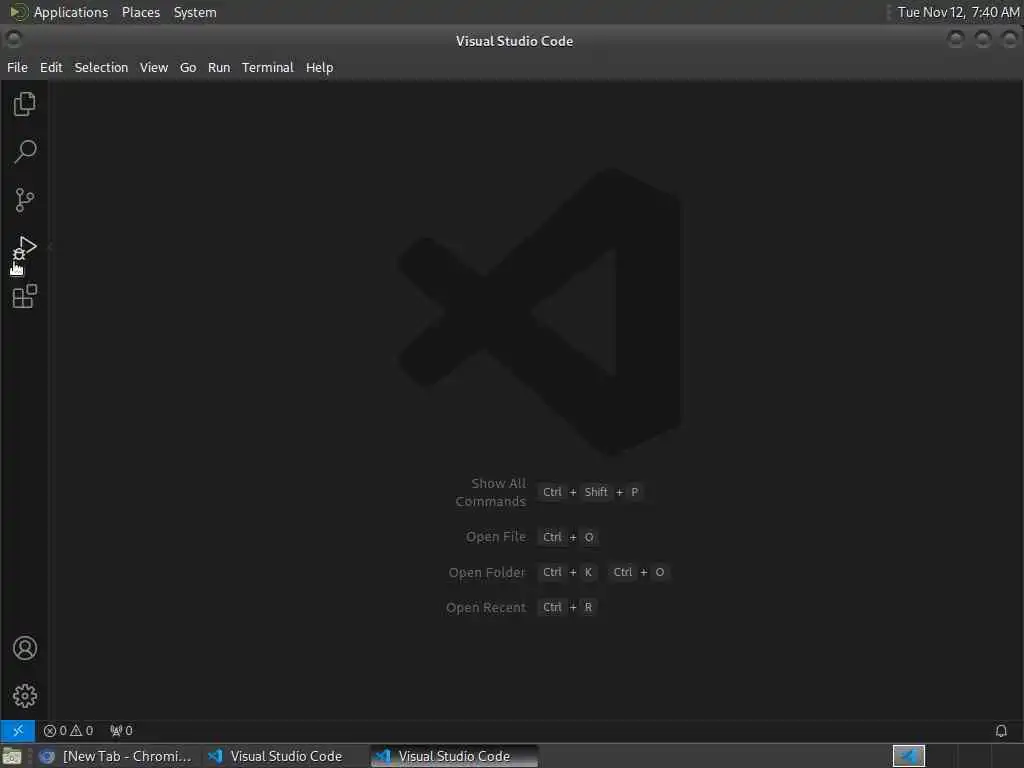Open the Go menu

click(188, 67)
